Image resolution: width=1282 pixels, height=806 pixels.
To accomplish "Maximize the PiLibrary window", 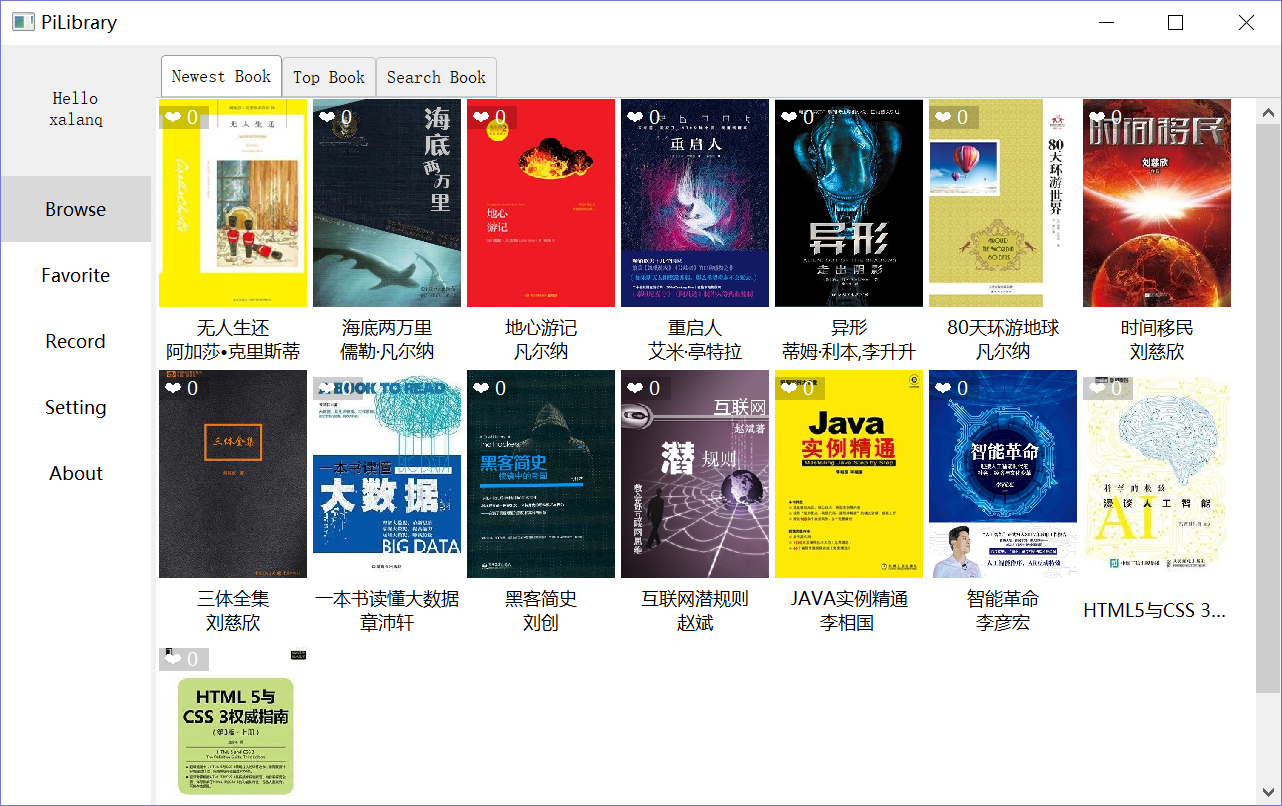I will tap(1176, 22).
